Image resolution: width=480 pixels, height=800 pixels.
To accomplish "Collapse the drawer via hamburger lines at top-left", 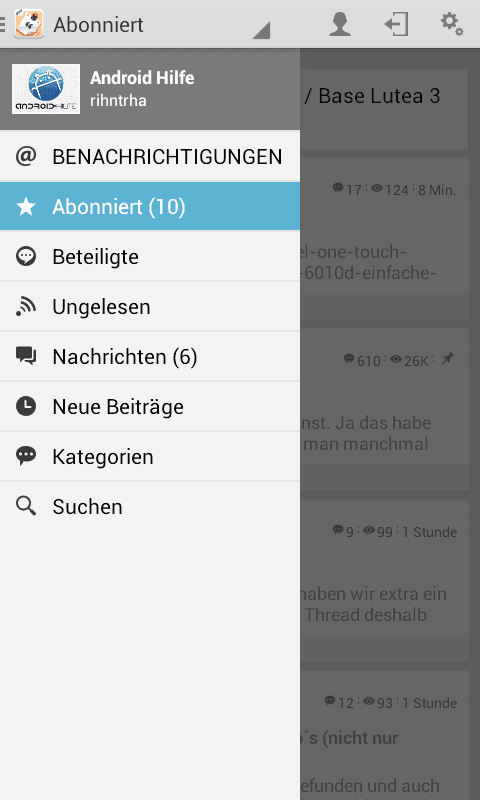I will [3, 24].
